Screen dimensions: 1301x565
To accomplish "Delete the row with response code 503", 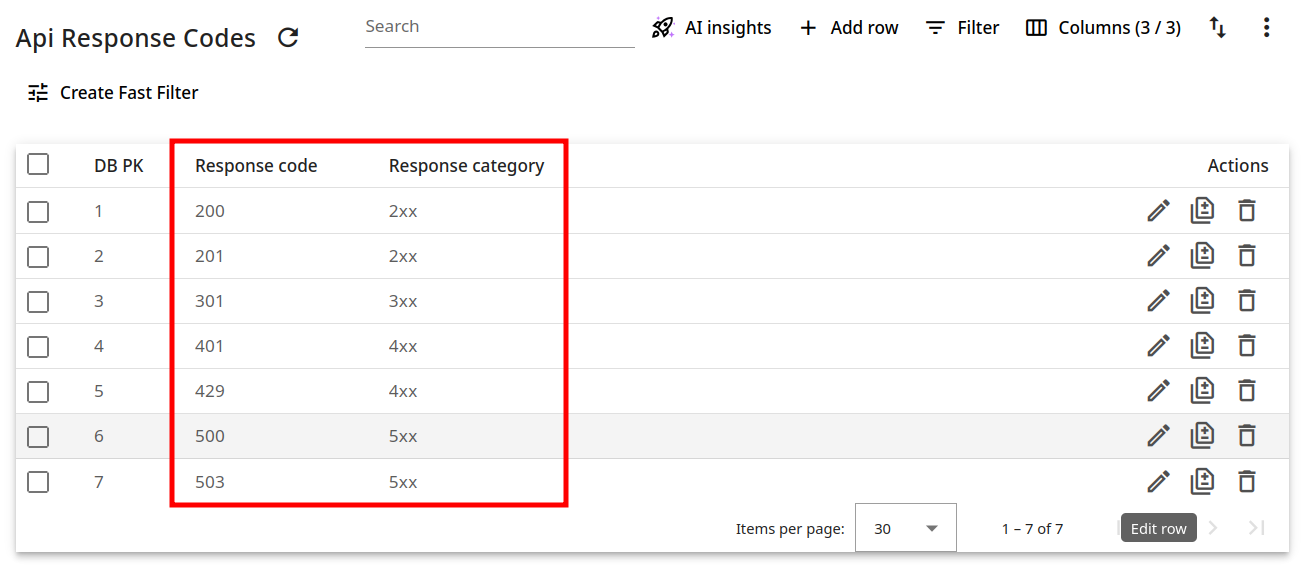I will [x=1246, y=482].
